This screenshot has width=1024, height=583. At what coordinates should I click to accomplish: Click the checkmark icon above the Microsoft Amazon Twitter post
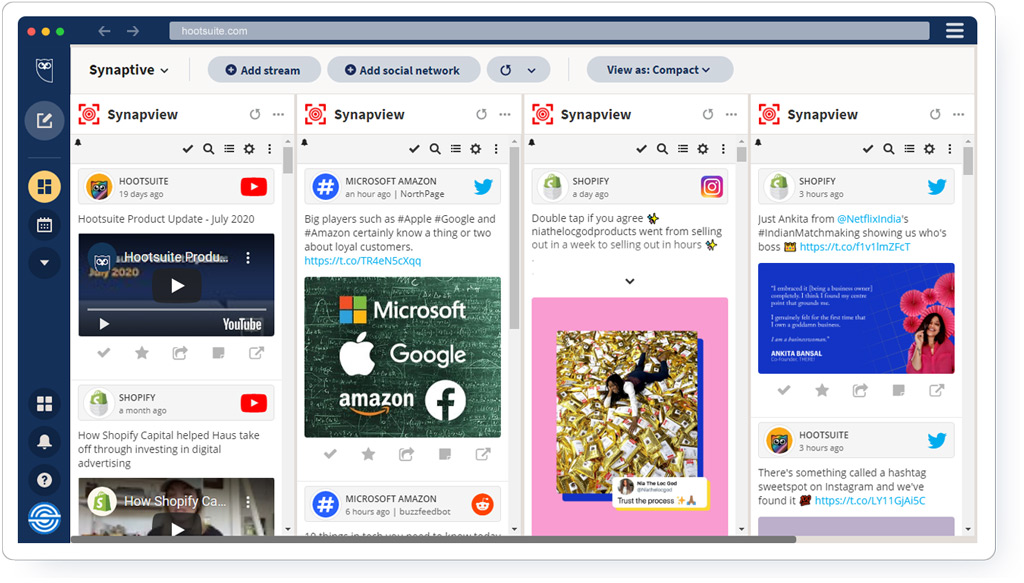point(414,149)
